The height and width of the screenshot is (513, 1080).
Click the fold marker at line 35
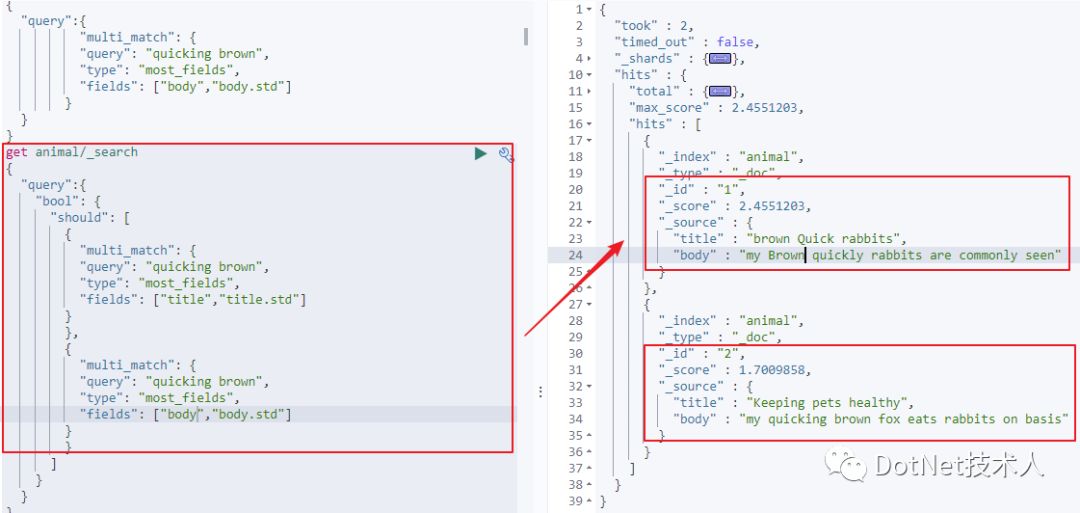coord(590,435)
